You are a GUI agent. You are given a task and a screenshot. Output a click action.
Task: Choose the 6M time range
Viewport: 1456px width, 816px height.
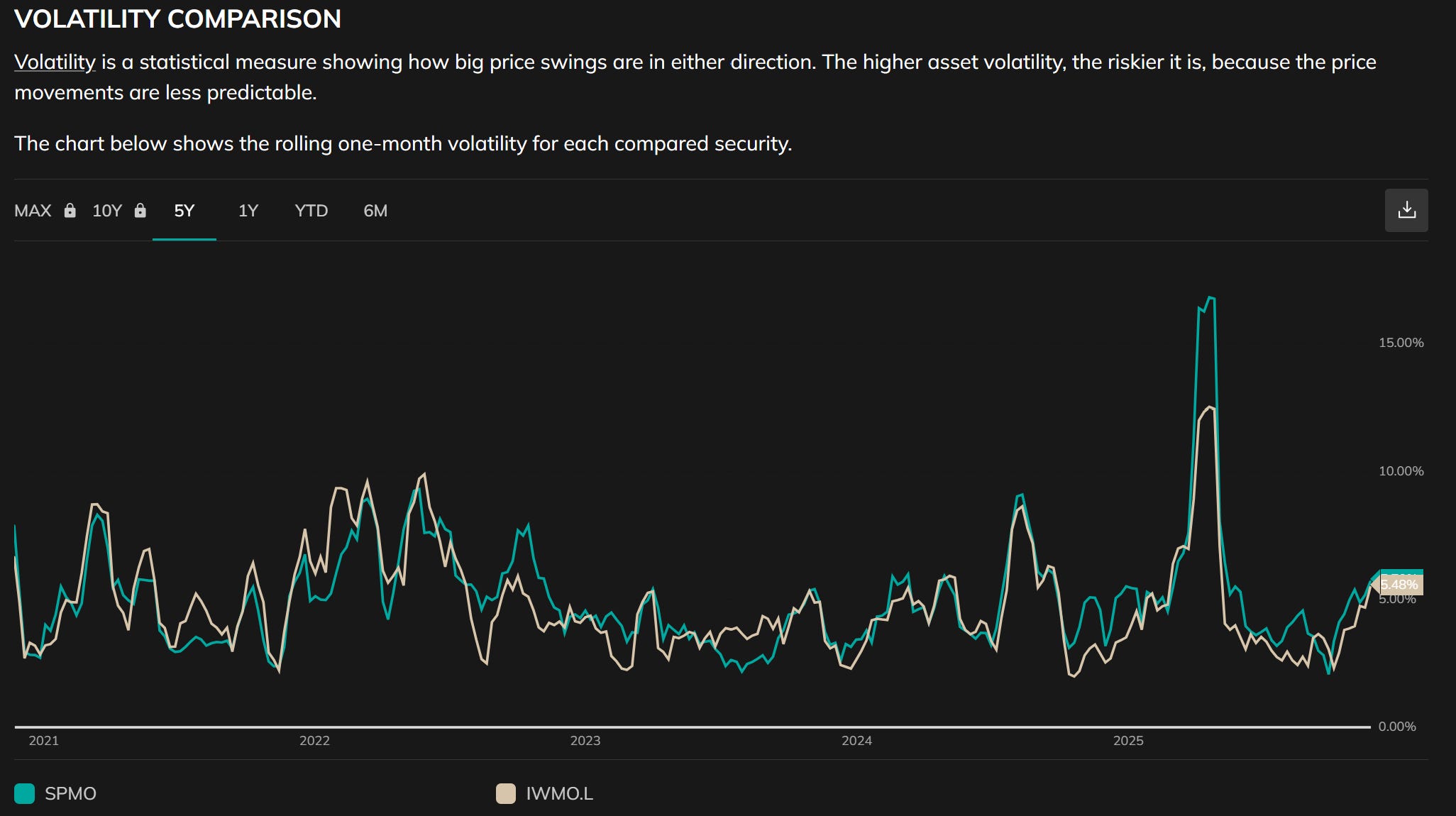pos(375,211)
